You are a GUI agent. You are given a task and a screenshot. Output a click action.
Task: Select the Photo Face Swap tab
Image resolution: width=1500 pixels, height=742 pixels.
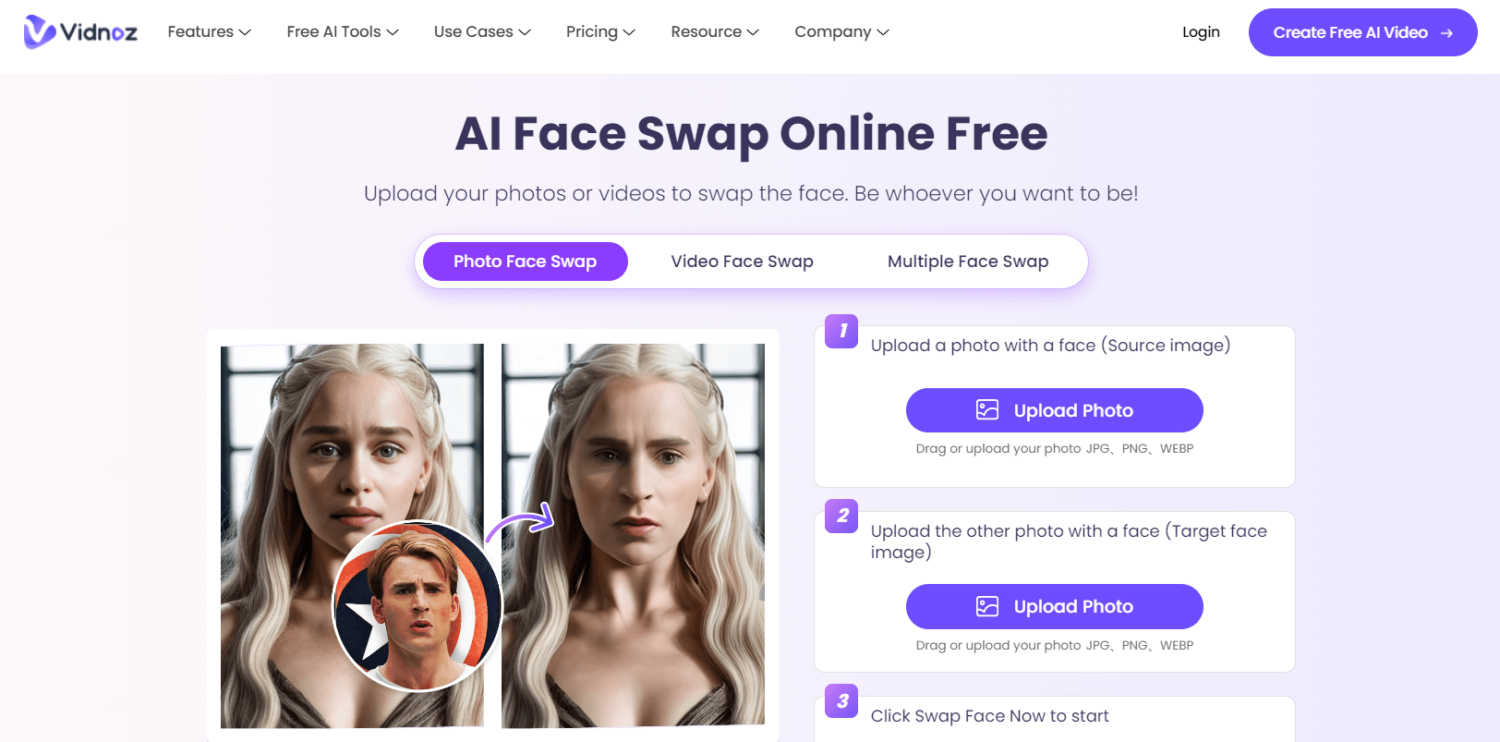click(525, 262)
